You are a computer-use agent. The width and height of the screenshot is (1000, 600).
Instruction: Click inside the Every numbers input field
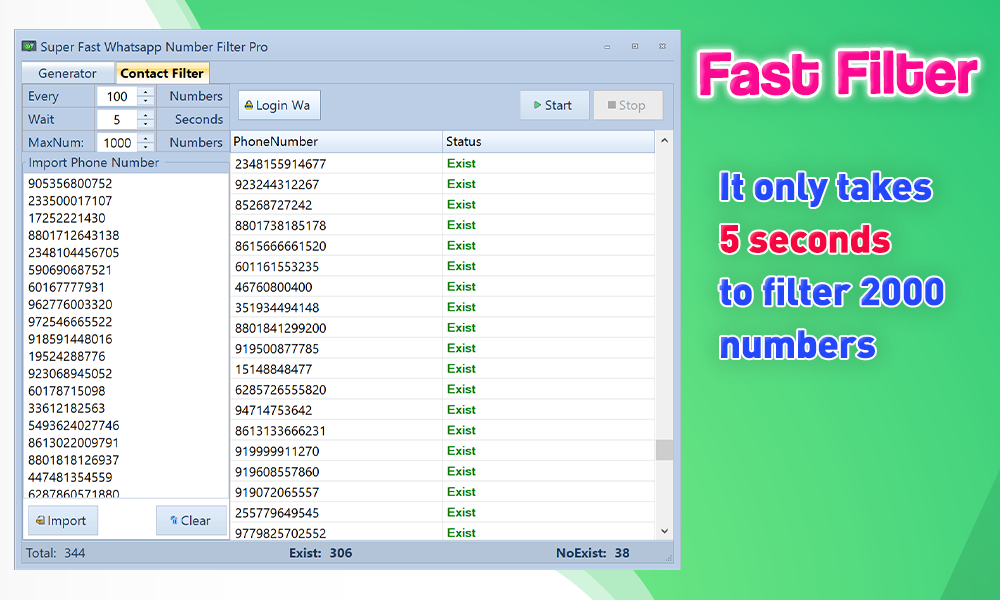click(x=115, y=96)
